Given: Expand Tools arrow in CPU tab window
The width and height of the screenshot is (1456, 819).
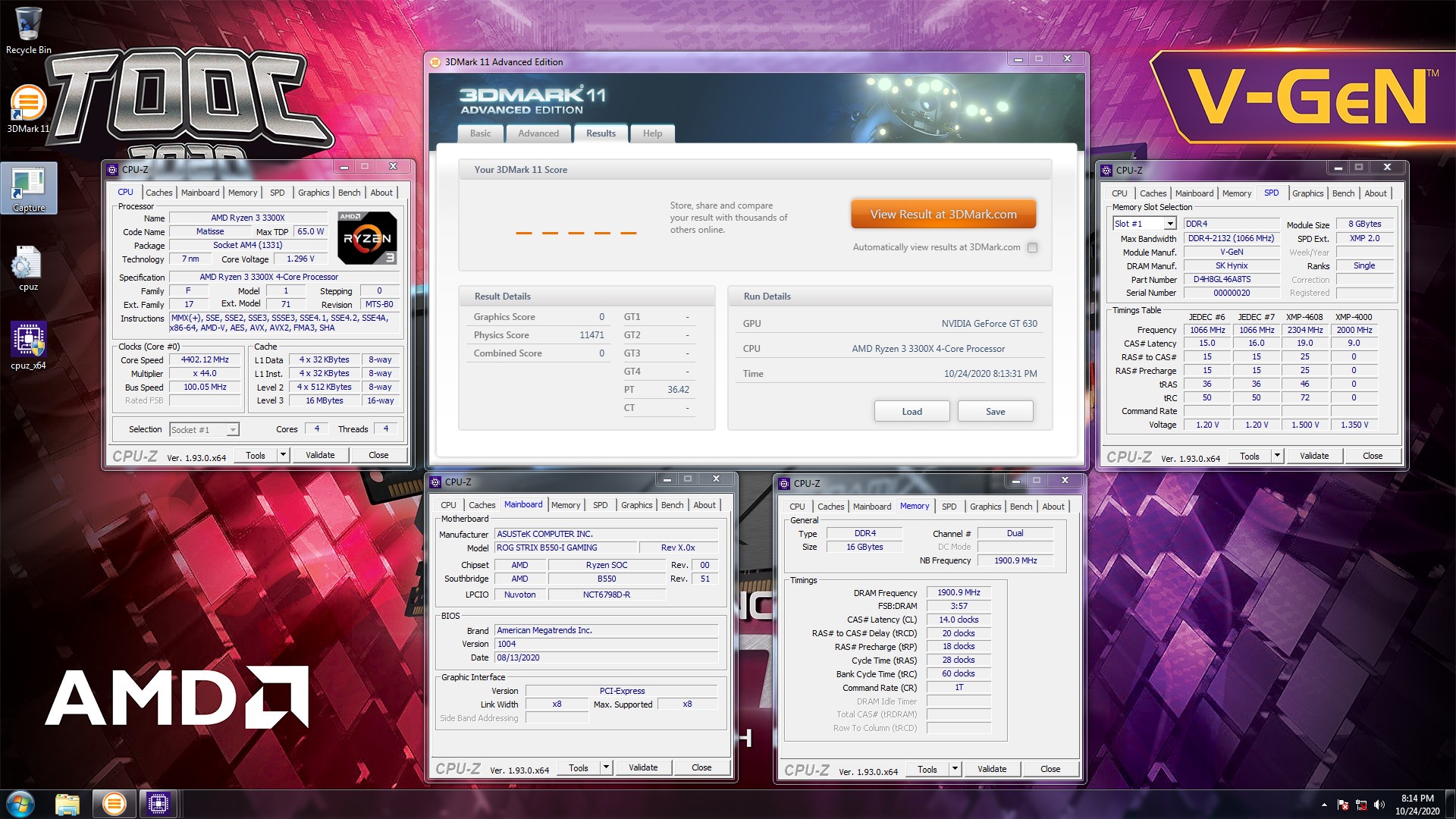Looking at the screenshot, I should click(283, 455).
